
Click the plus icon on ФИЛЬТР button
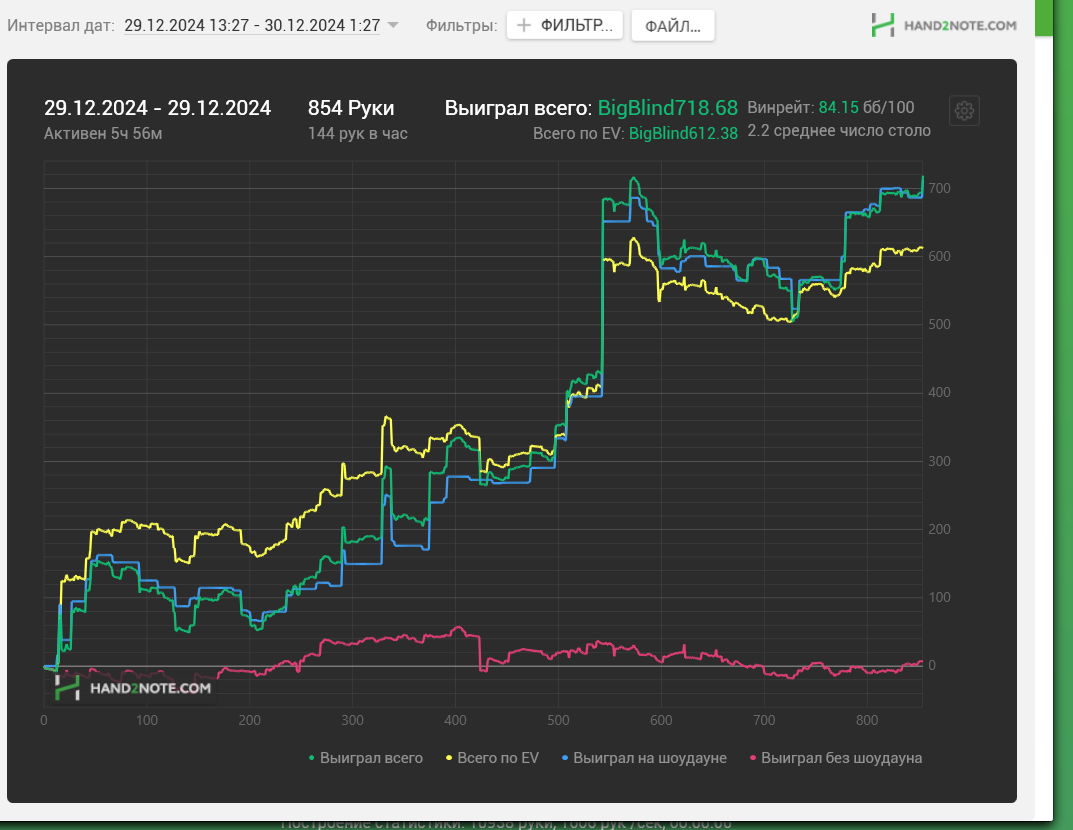pyautogui.click(x=523, y=25)
